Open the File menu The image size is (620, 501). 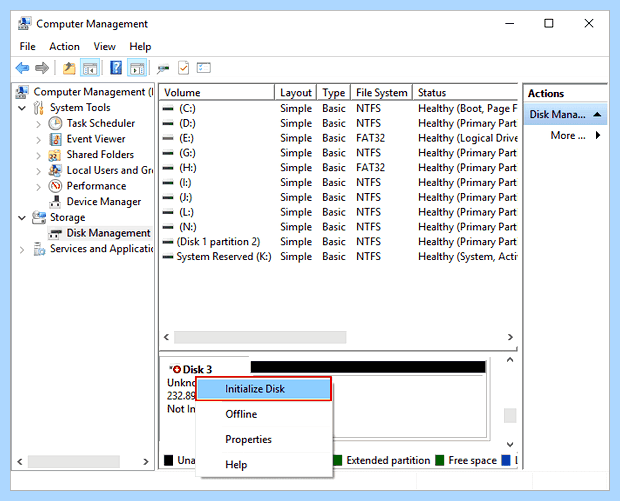click(27, 47)
